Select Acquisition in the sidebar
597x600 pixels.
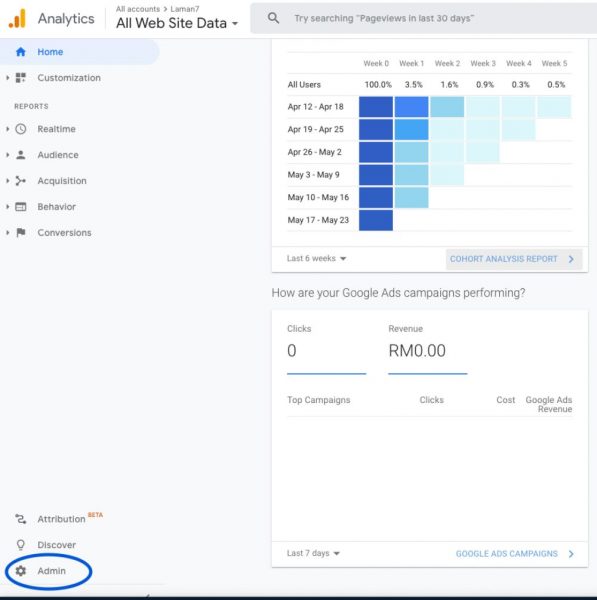[62, 181]
